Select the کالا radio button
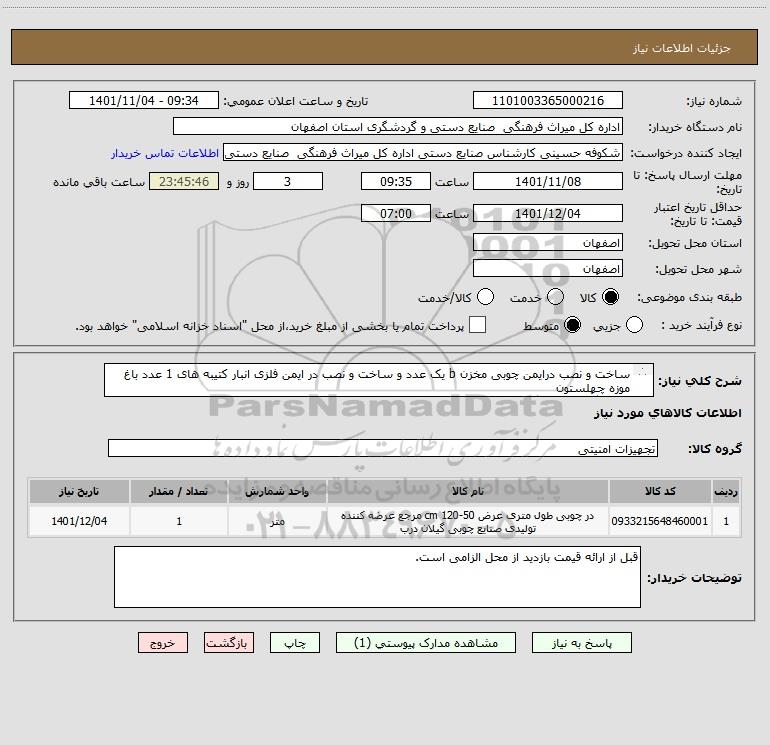The height and width of the screenshot is (745, 770). point(610,297)
